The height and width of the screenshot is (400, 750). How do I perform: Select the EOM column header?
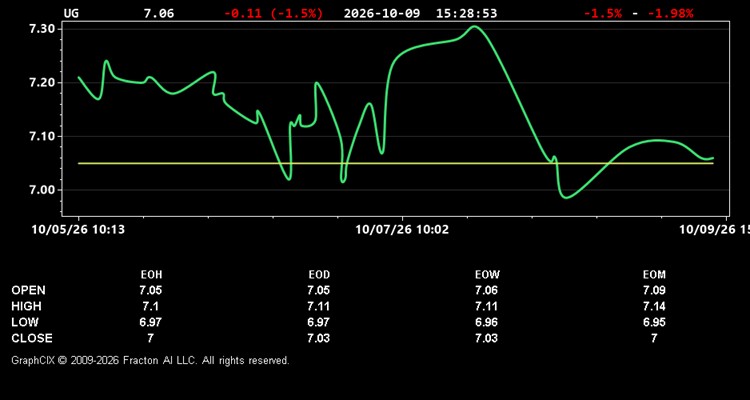pos(654,275)
